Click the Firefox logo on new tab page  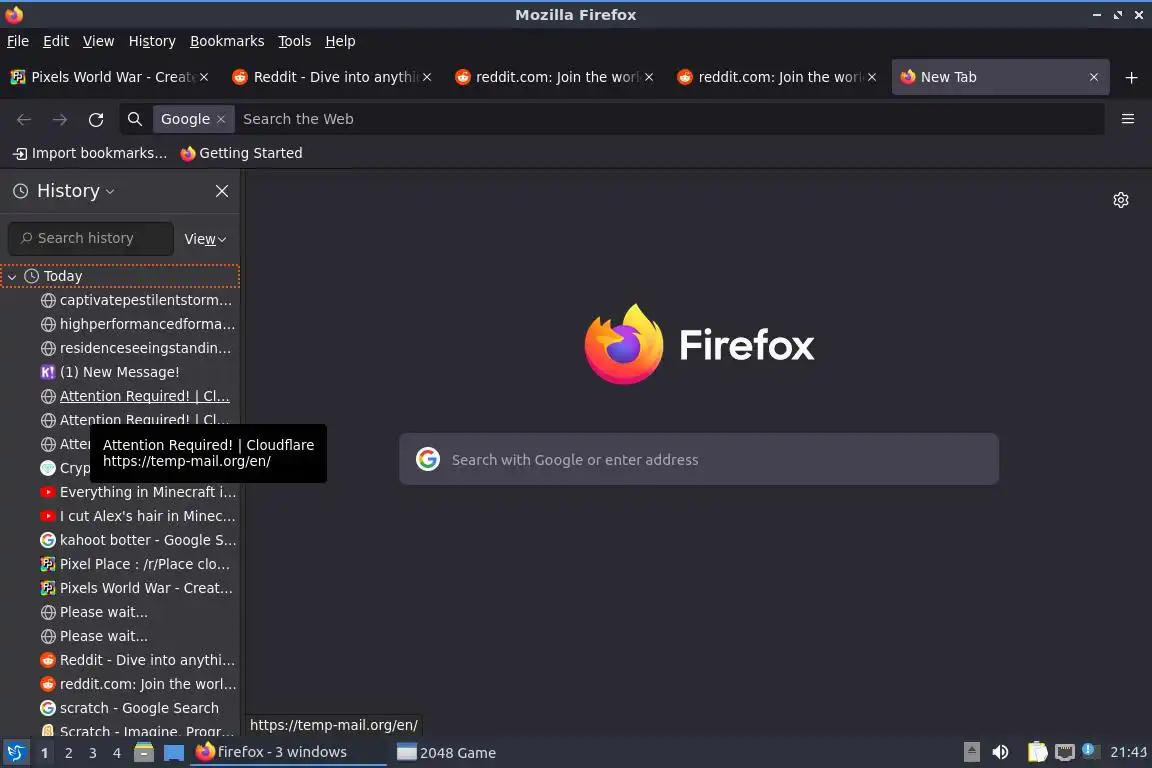click(624, 344)
